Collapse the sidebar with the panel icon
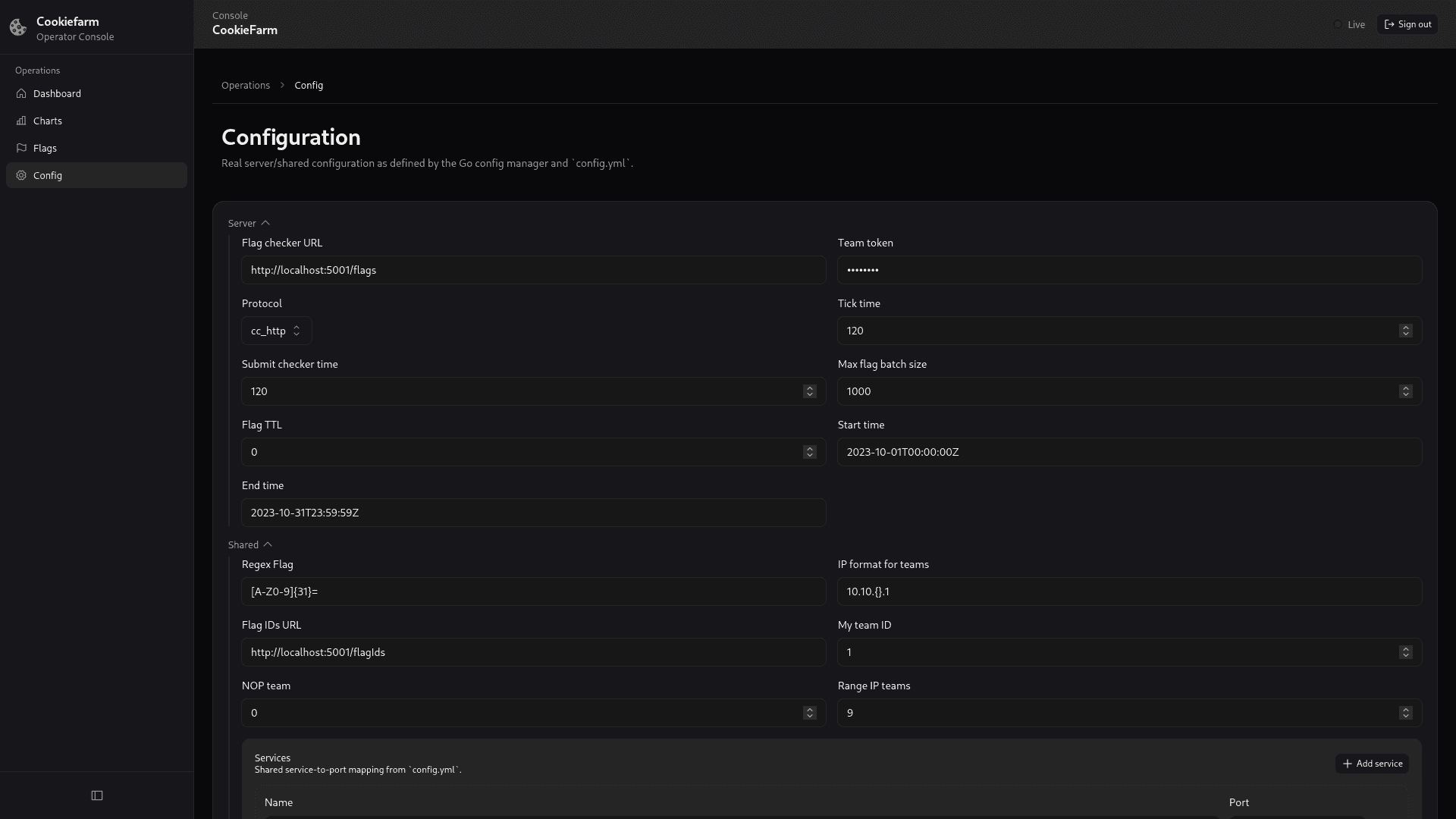1456x819 pixels. tap(97, 795)
